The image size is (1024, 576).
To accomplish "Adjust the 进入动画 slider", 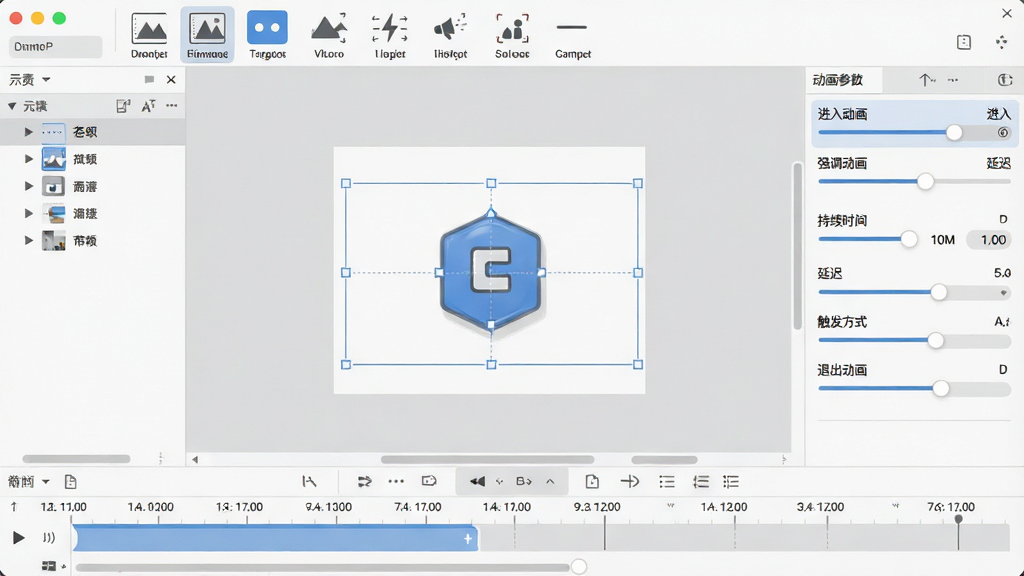I will tap(954, 133).
